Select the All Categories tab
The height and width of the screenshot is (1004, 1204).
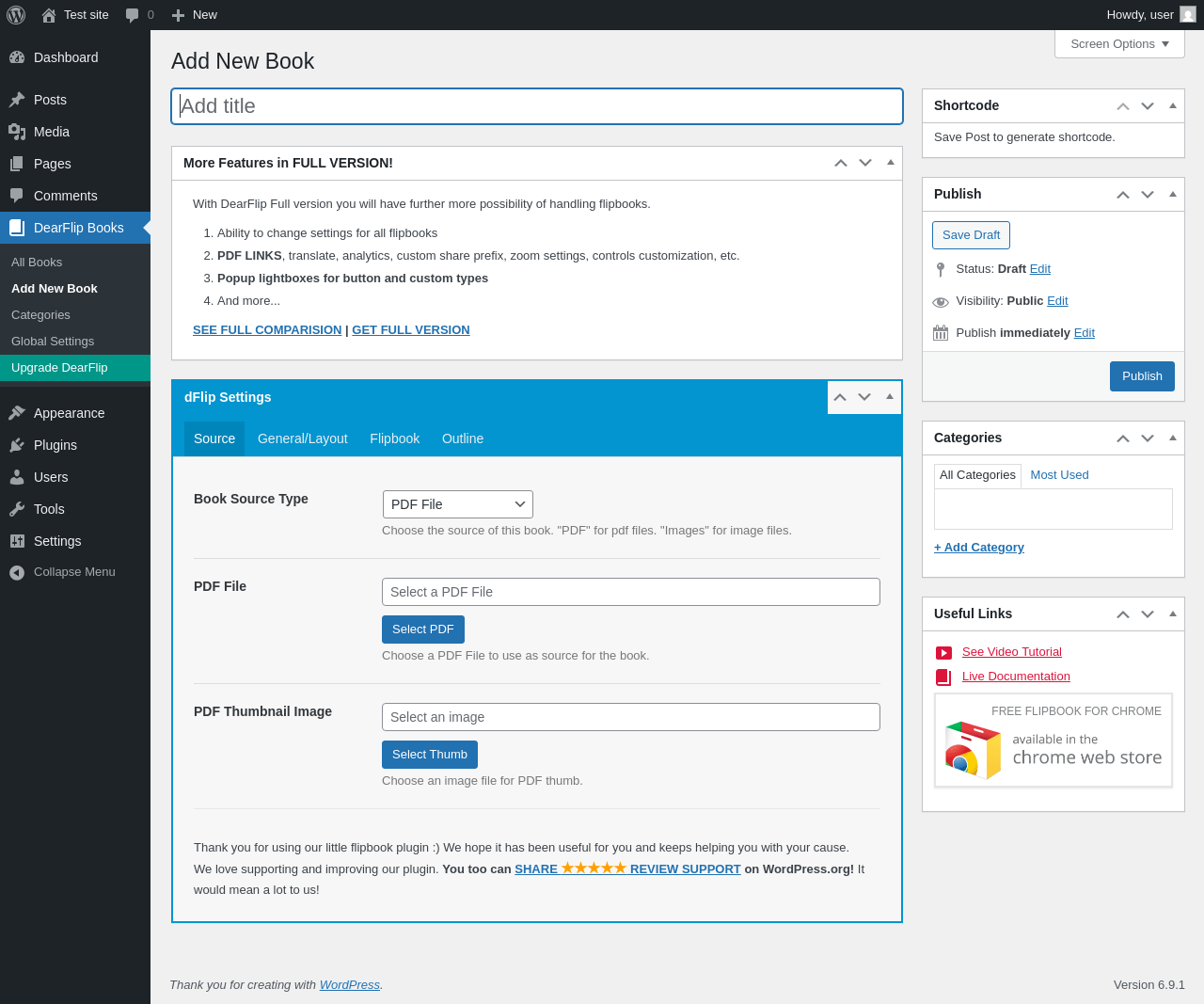(977, 475)
